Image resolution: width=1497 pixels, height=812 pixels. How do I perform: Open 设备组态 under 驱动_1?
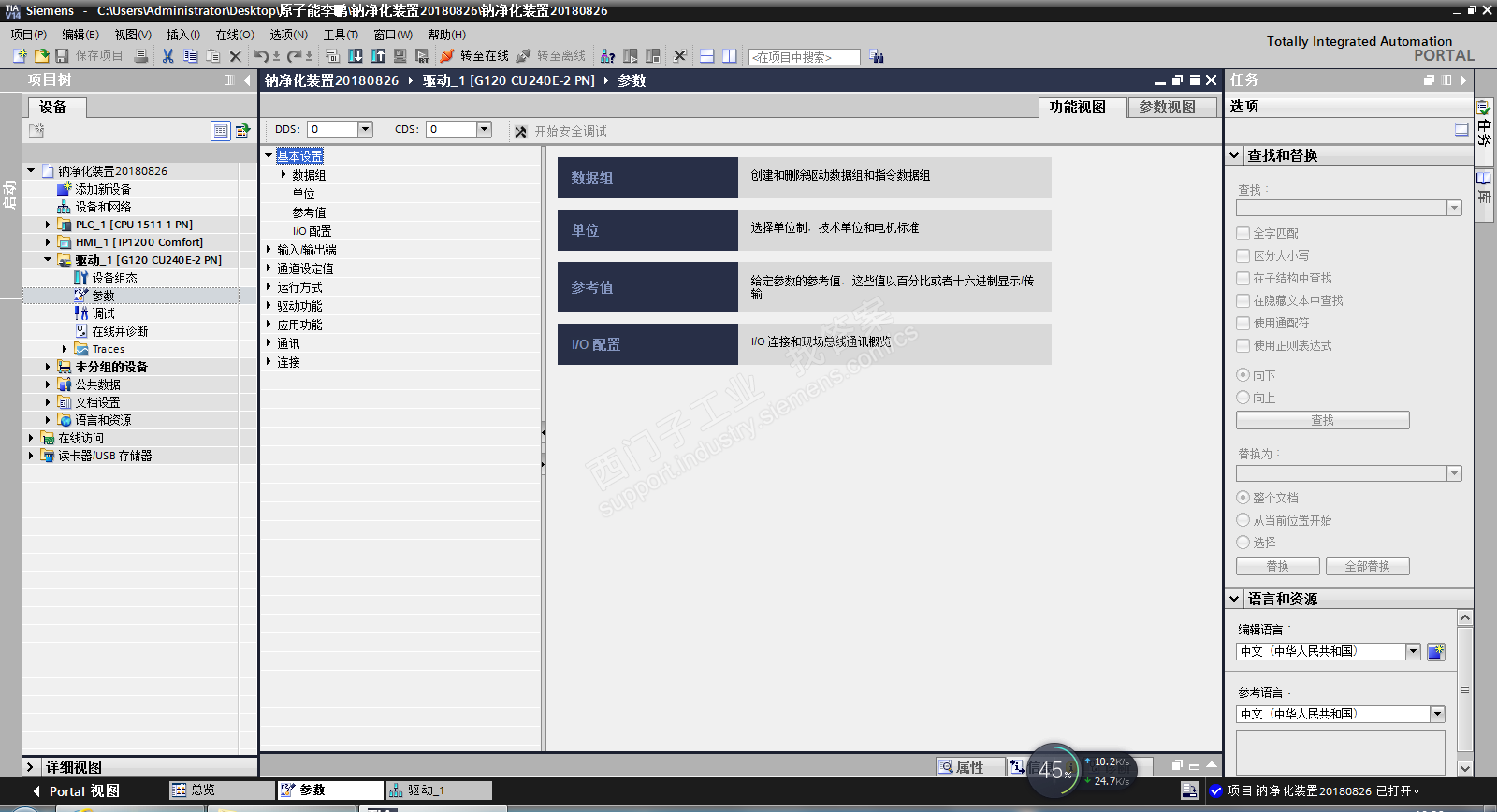tap(114, 278)
